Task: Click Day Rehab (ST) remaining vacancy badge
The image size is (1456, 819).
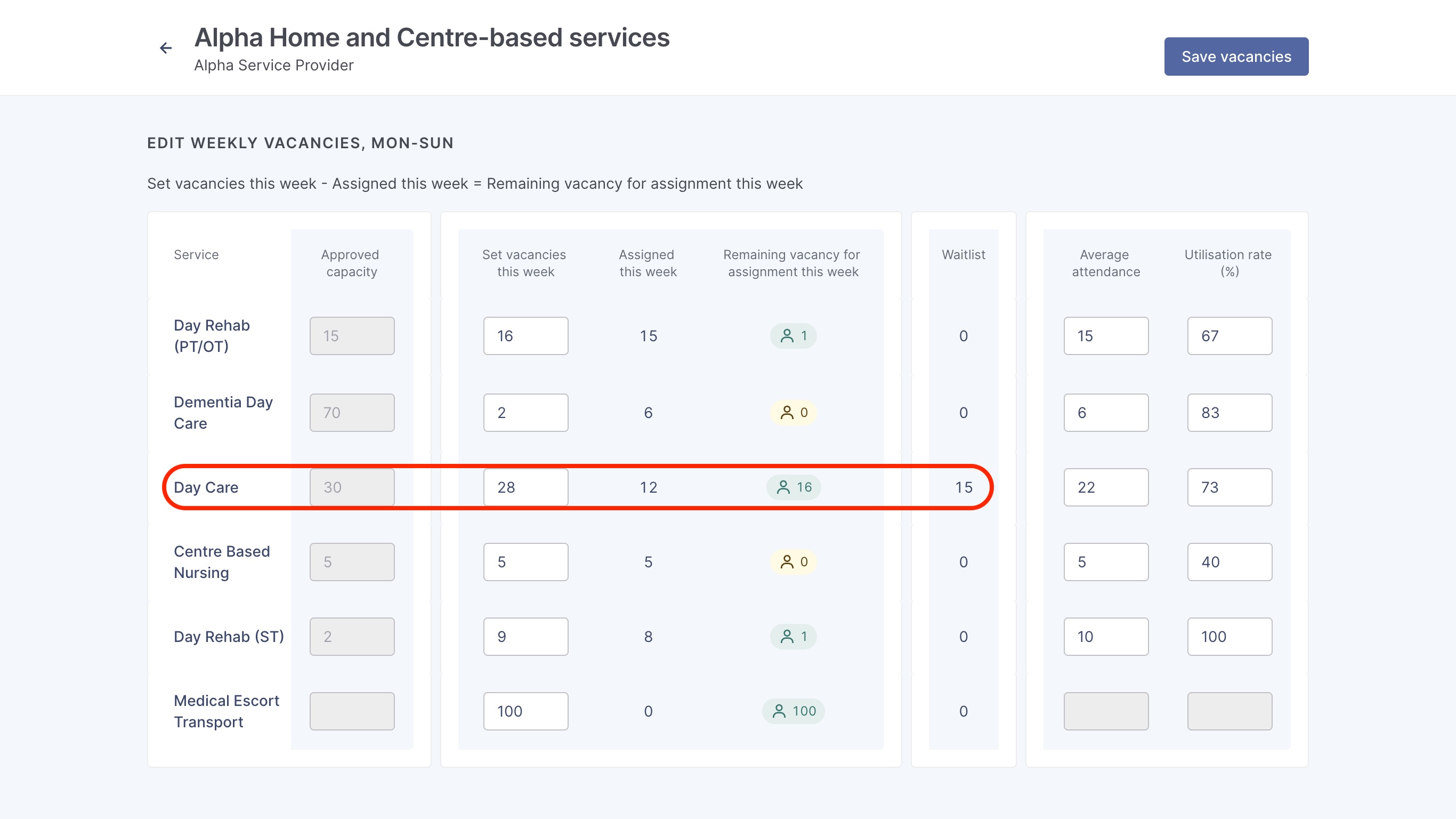Action: pos(793,636)
